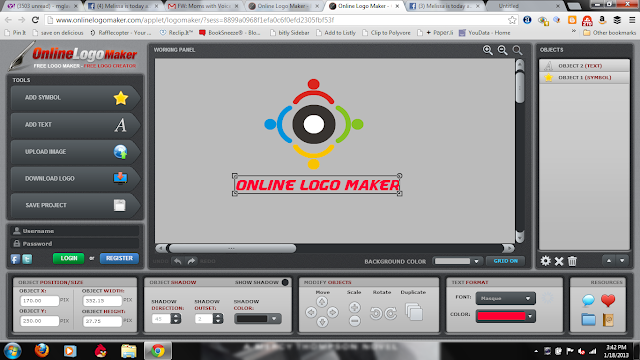Image resolution: width=640 pixels, height=360 pixels.
Task: Click the blue Register button
Action: click(x=119, y=258)
